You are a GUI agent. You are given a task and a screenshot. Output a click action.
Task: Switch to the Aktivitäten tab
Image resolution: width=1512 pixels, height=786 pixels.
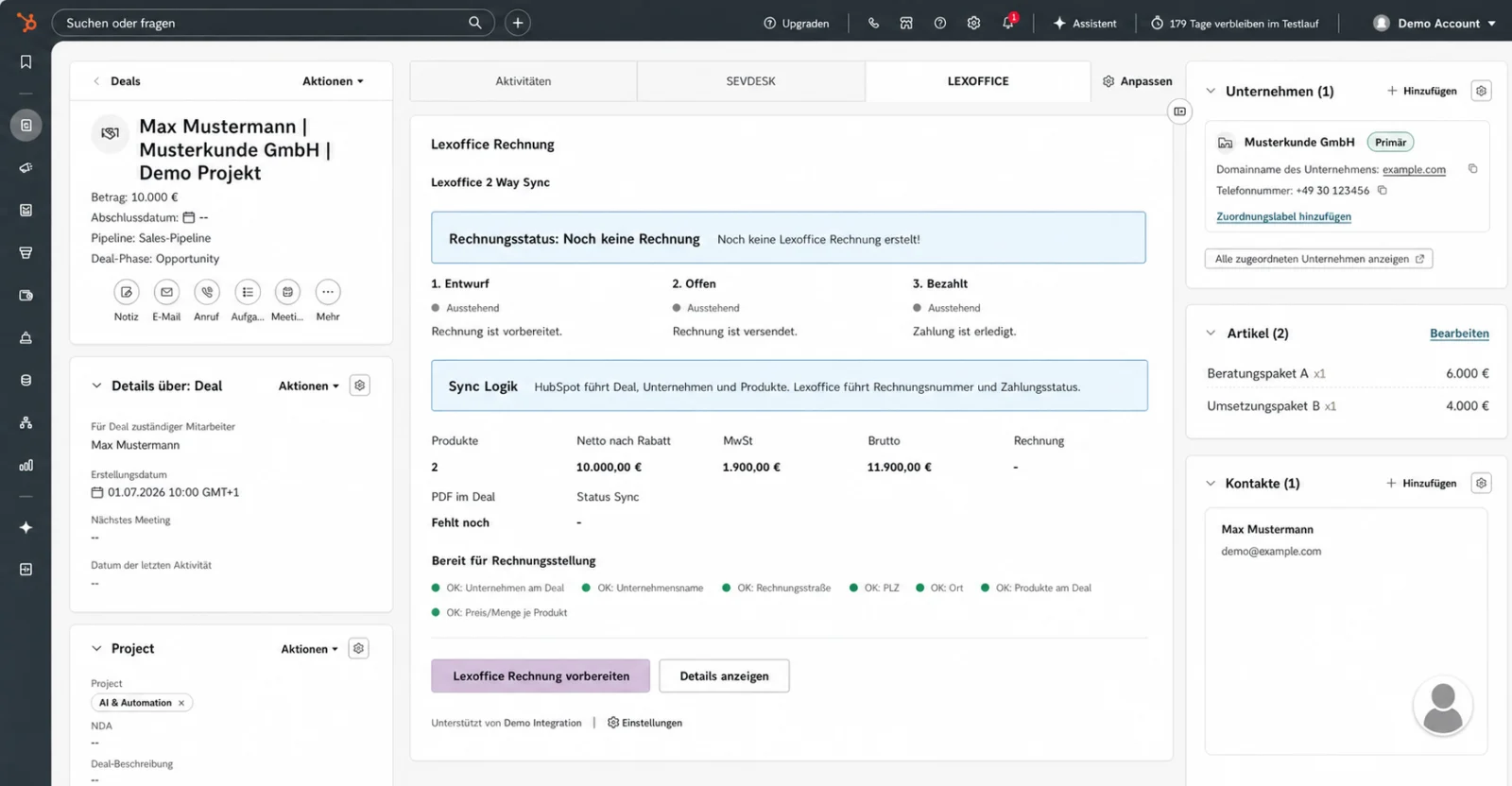(x=524, y=81)
